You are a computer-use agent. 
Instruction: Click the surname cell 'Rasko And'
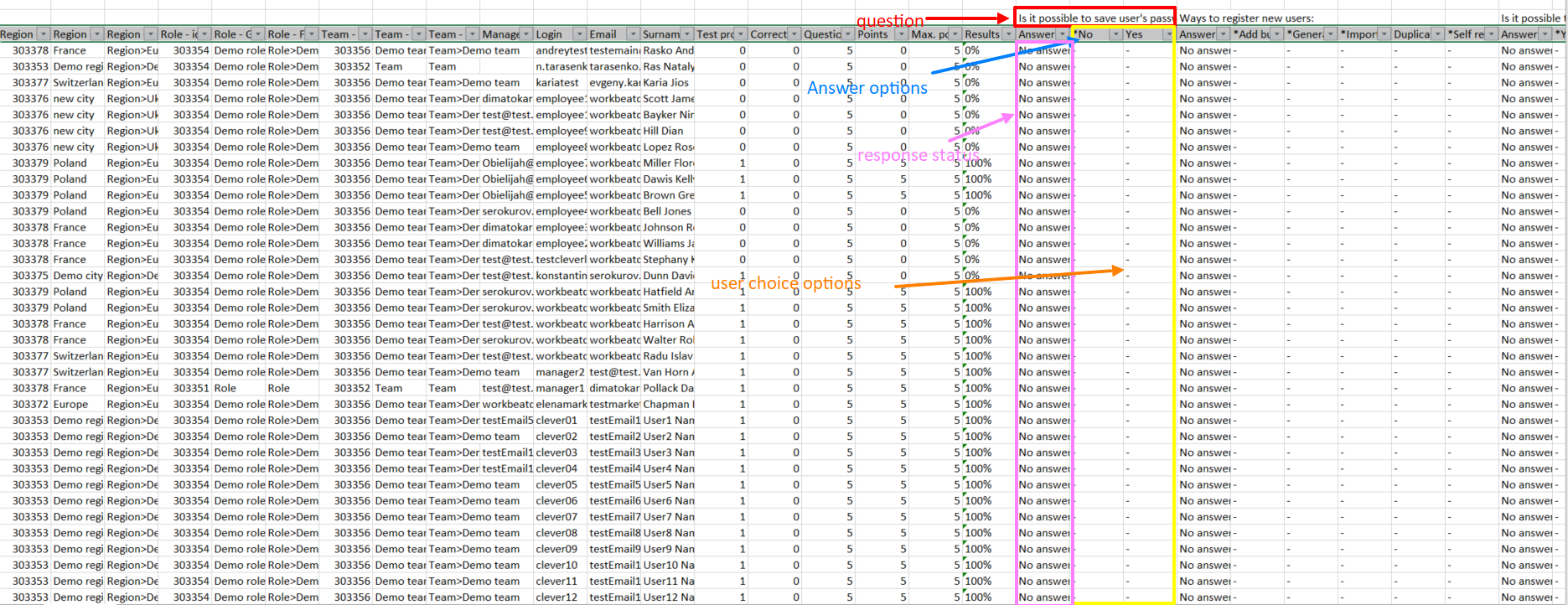(668, 50)
